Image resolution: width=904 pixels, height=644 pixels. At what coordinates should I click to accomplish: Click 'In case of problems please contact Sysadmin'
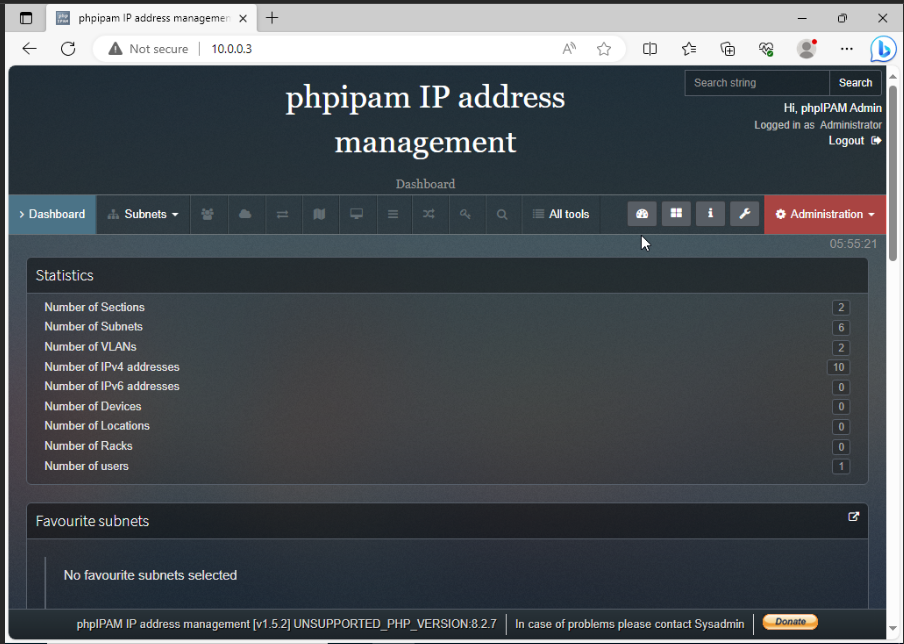pyautogui.click(x=630, y=624)
